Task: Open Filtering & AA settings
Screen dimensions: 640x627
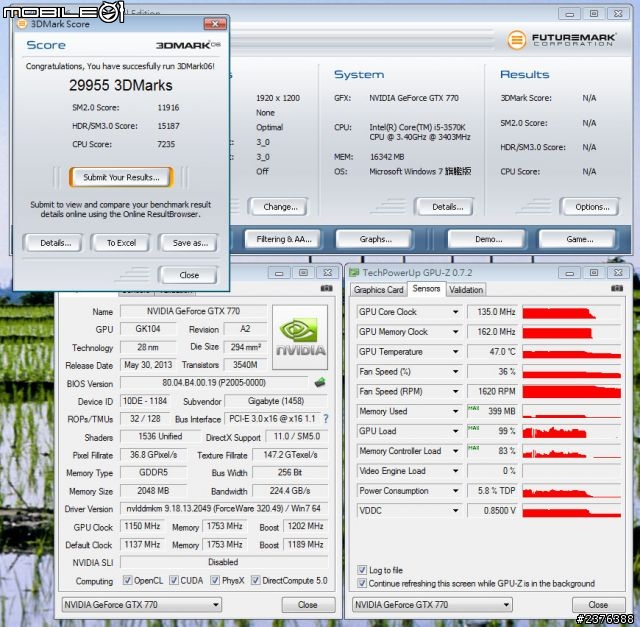Action: [x=284, y=239]
